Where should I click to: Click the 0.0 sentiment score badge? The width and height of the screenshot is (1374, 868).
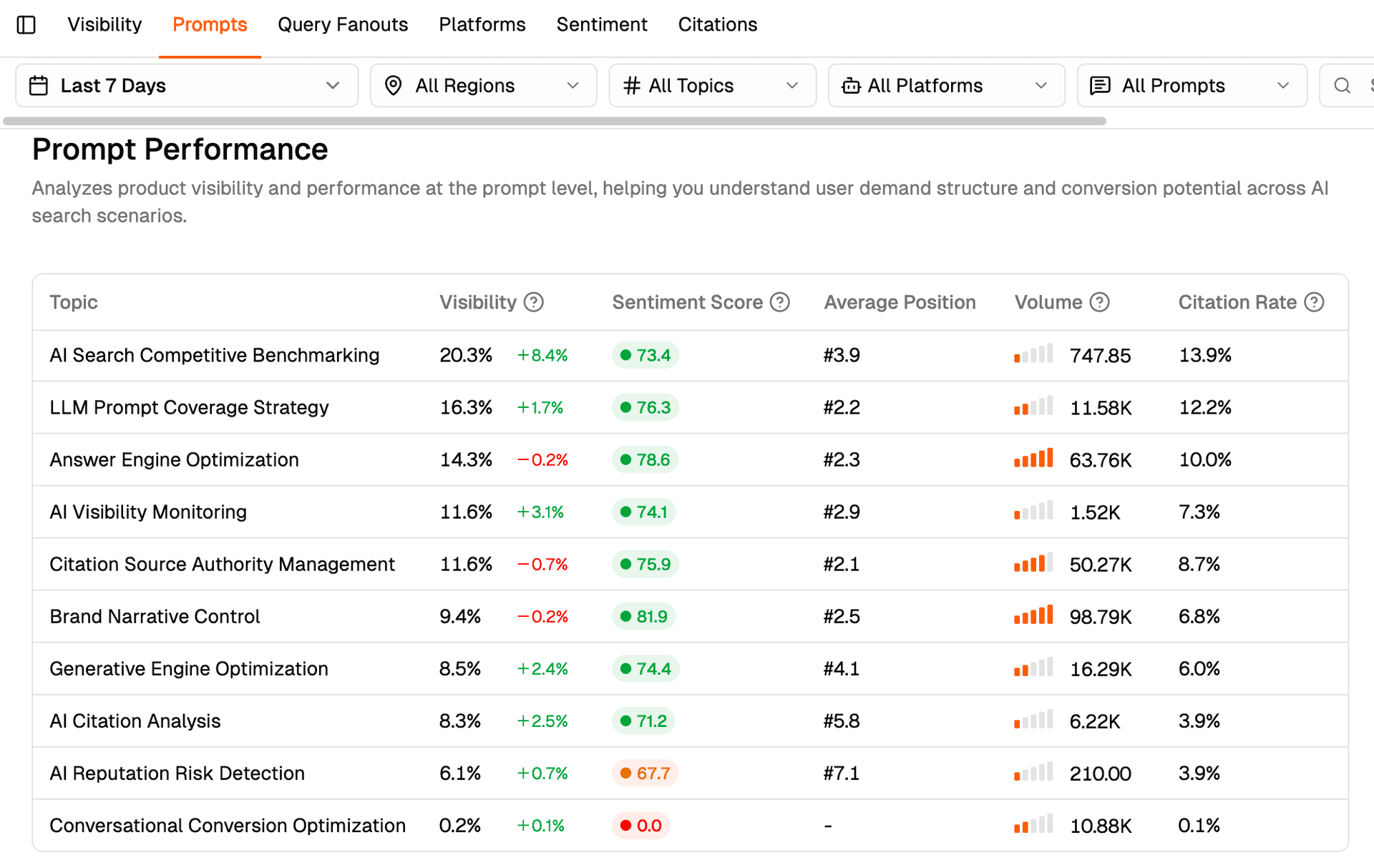point(640,825)
